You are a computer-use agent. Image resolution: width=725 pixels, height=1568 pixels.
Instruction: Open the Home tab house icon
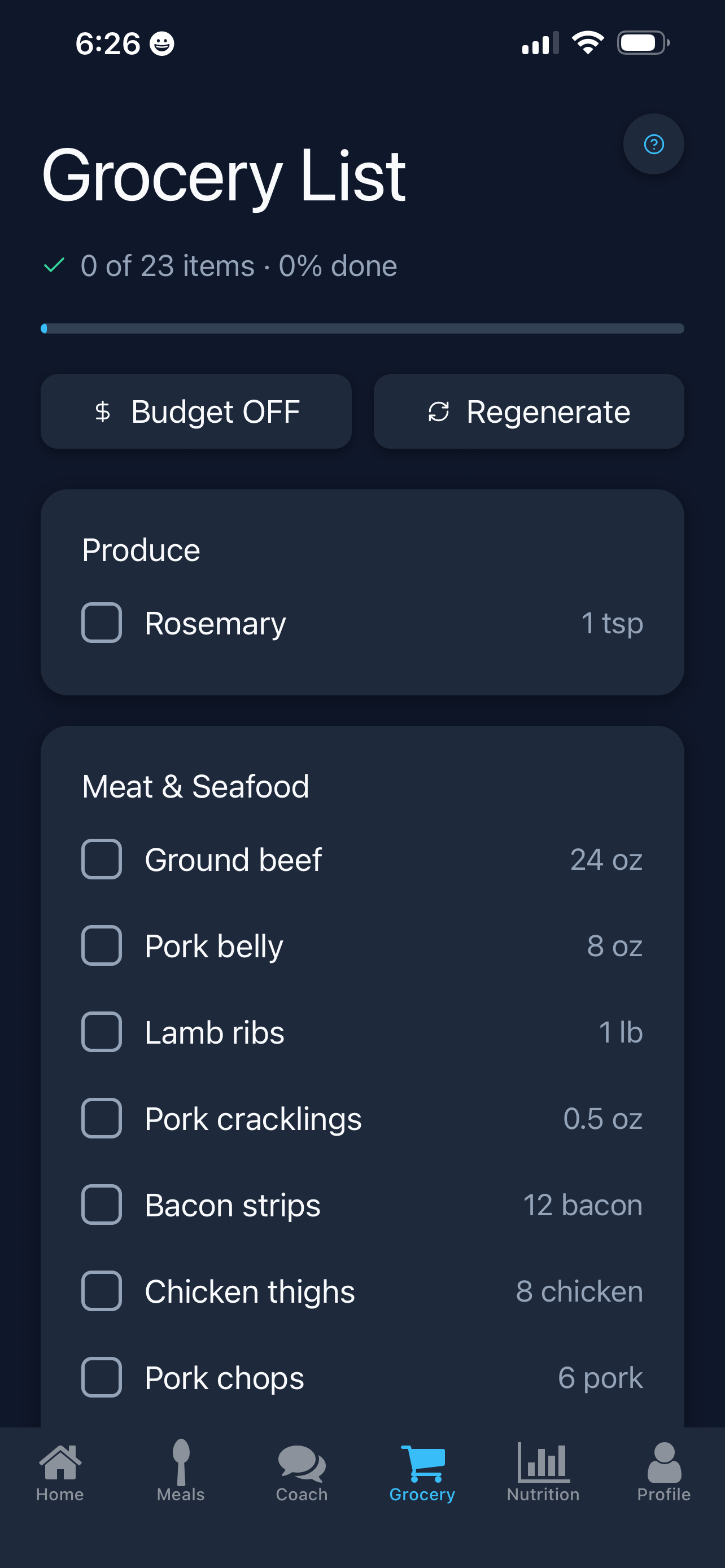click(60, 1462)
